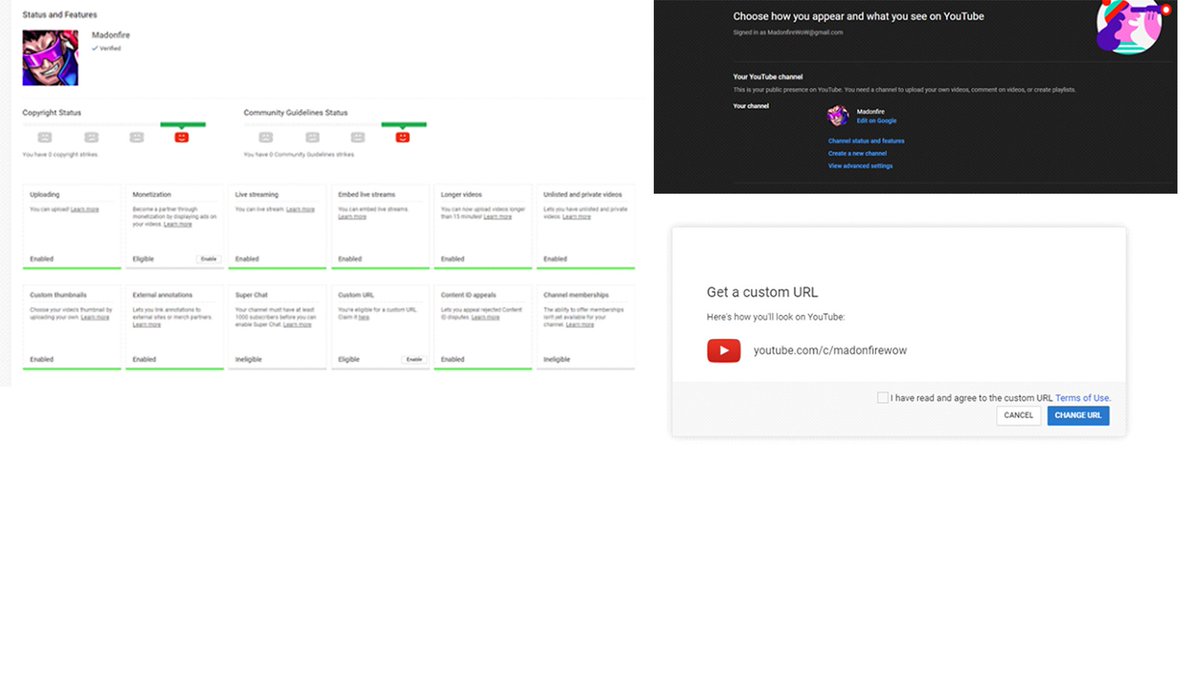Image resolution: width=1200 pixels, height=675 pixels.
Task: Open Learn more in the Live streaming card
Action: tap(300, 209)
